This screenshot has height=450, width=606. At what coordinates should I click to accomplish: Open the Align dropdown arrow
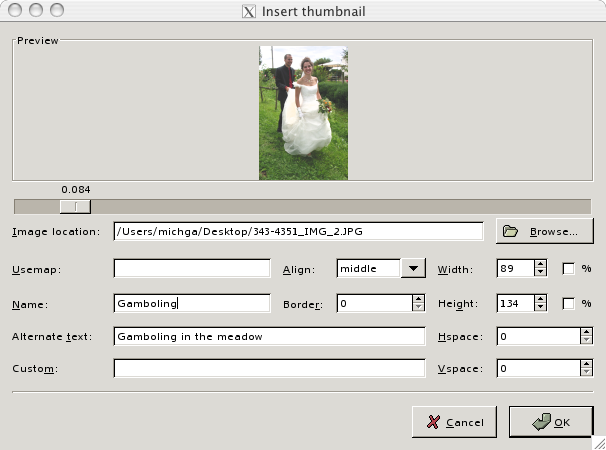click(413, 268)
